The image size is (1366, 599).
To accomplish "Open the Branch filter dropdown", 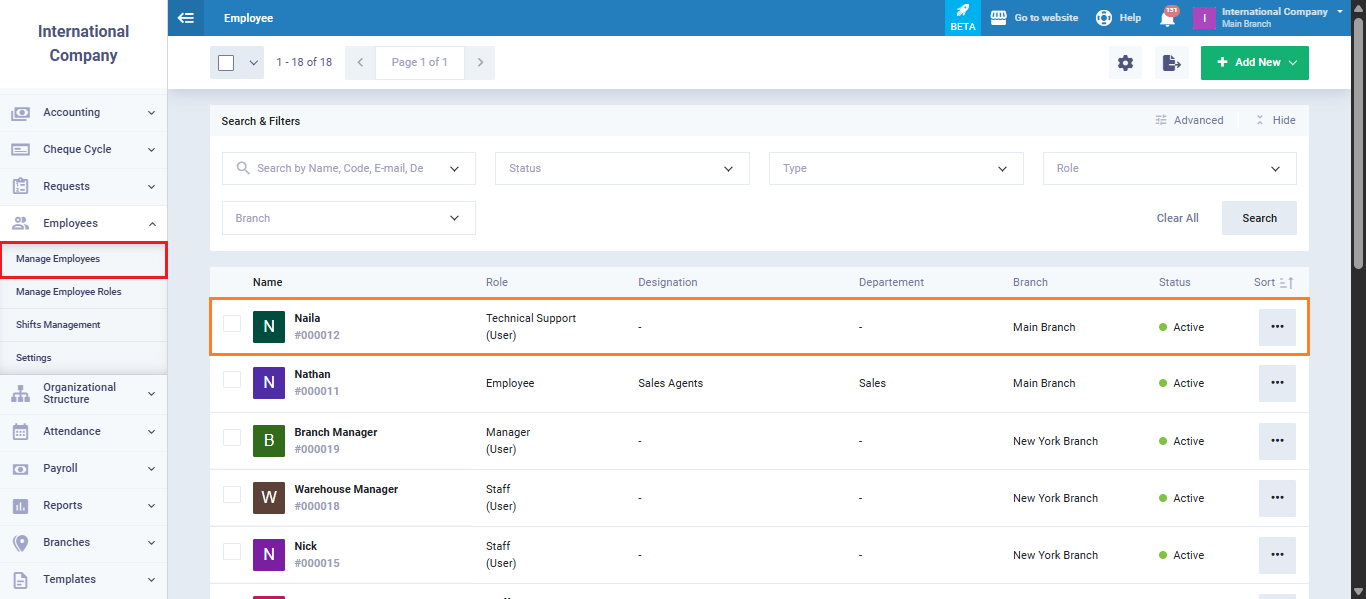I will coord(348,218).
